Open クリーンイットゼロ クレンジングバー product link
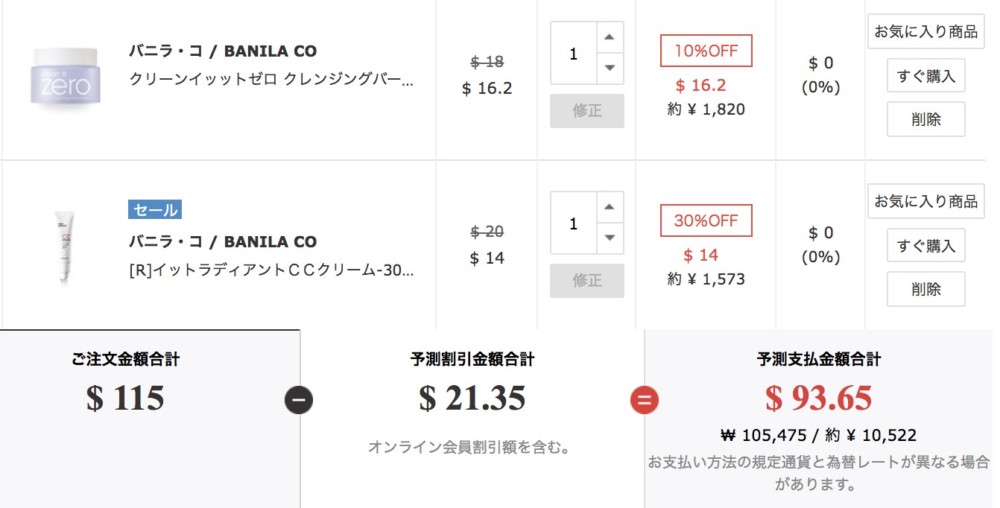Viewport: 1000px width, 508px height. (x=271, y=80)
